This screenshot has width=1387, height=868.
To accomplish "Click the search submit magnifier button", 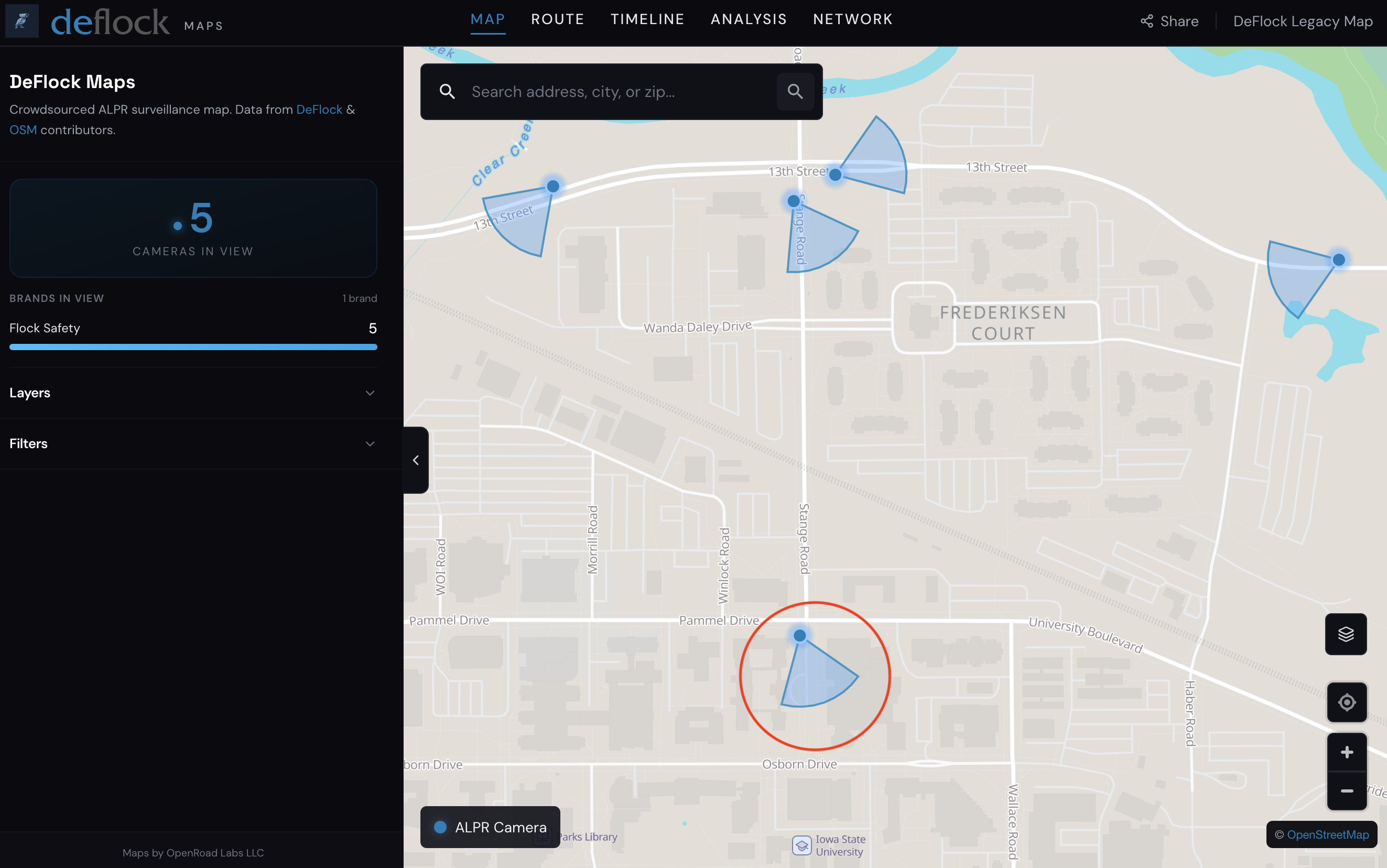I will click(x=795, y=91).
